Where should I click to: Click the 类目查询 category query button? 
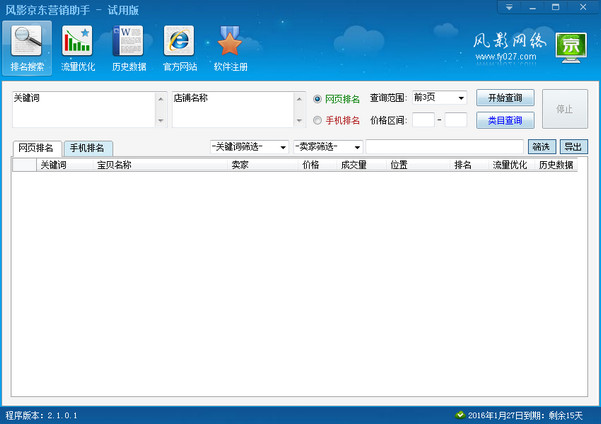(x=505, y=120)
